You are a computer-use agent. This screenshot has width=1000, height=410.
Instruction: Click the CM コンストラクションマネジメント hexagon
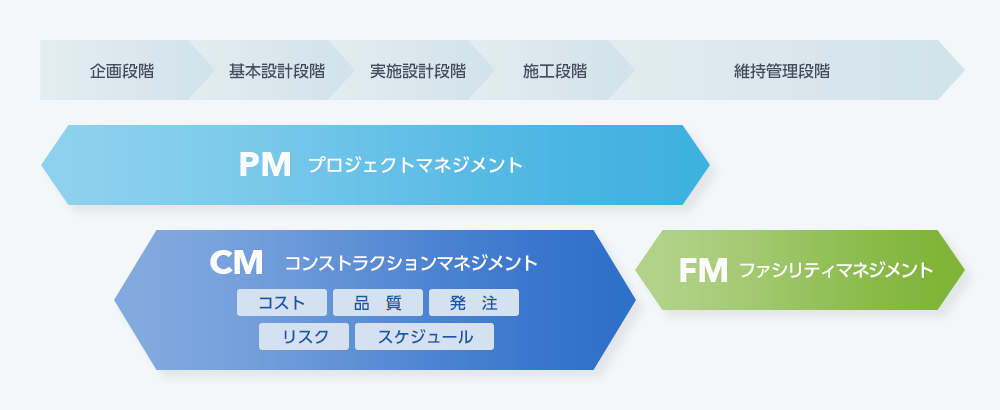[x=375, y=300]
